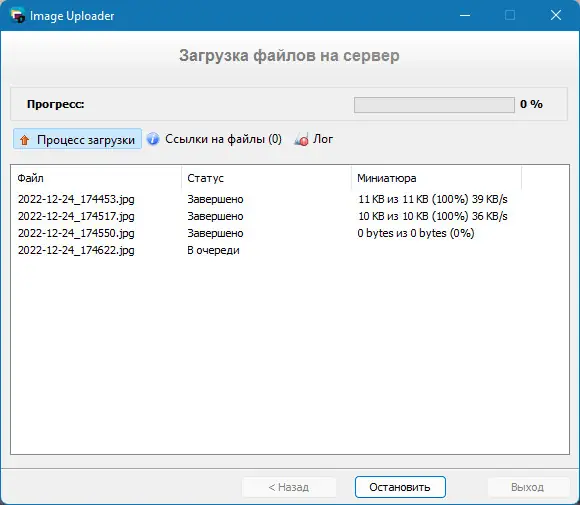Click Завершено status for 174550.jpg row
The image size is (580, 505).
coord(215,233)
